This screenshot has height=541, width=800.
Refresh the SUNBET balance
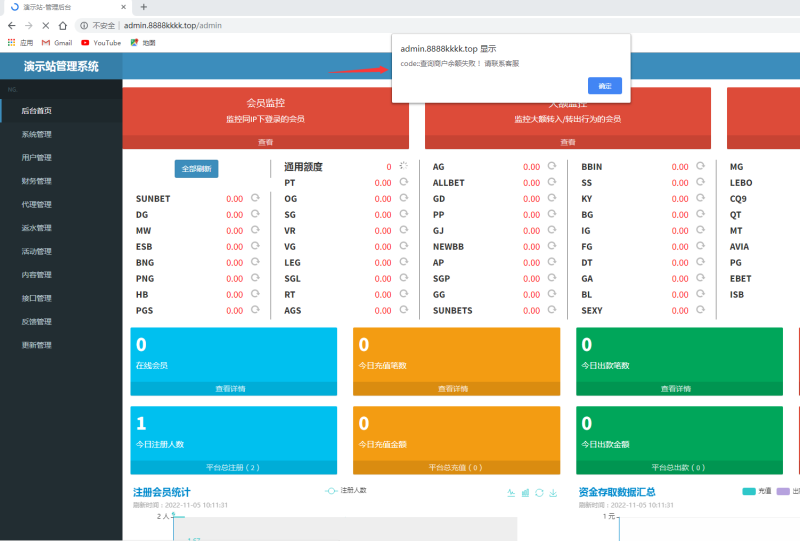[x=255, y=198]
